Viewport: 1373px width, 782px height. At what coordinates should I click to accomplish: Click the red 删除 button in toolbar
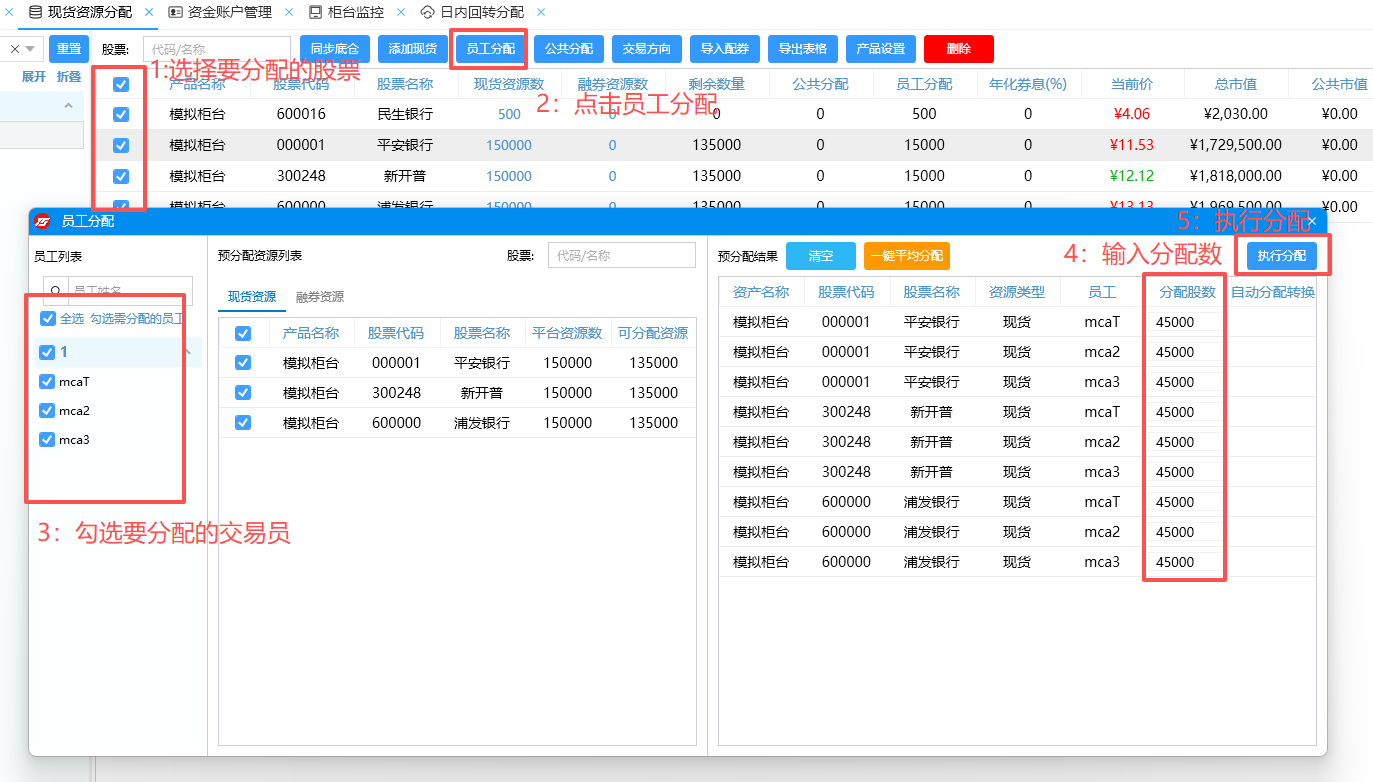(958, 49)
